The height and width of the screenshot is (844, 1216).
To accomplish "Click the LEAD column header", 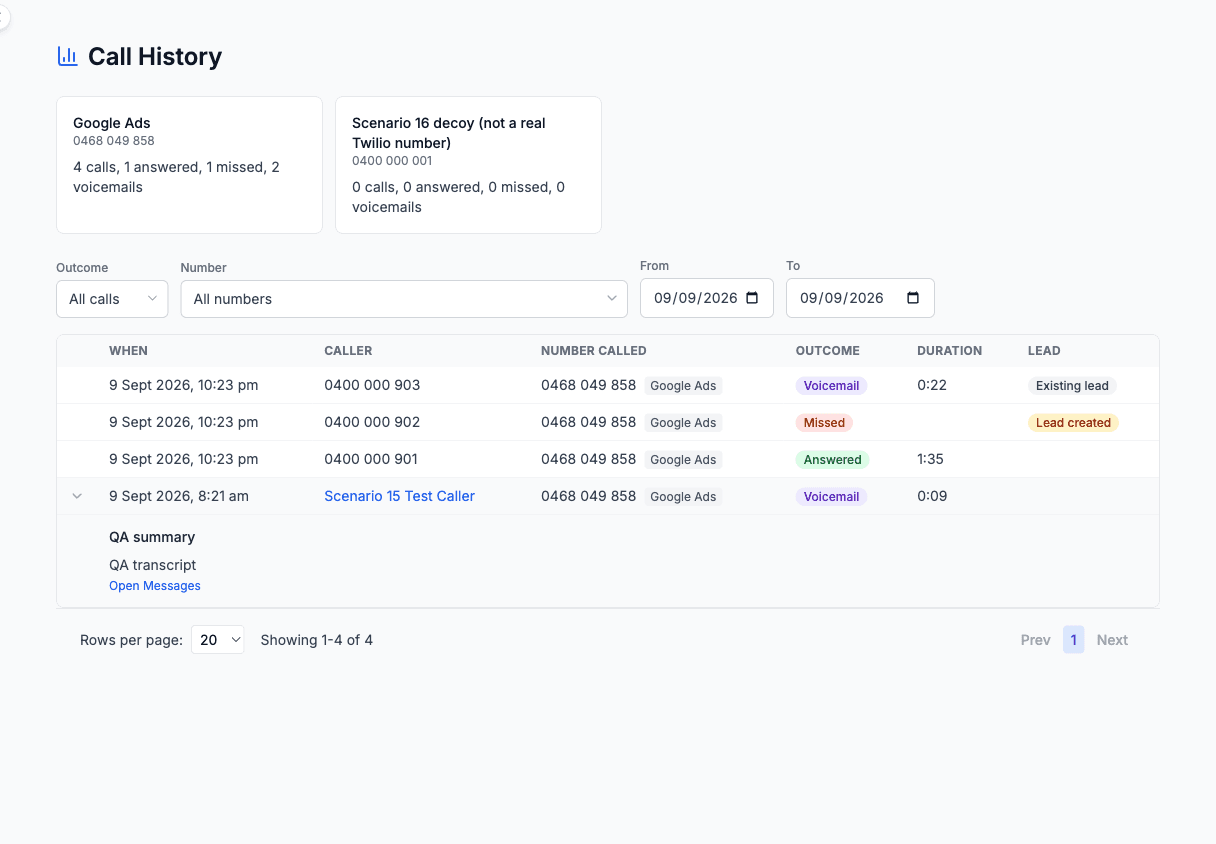I will tap(1044, 351).
